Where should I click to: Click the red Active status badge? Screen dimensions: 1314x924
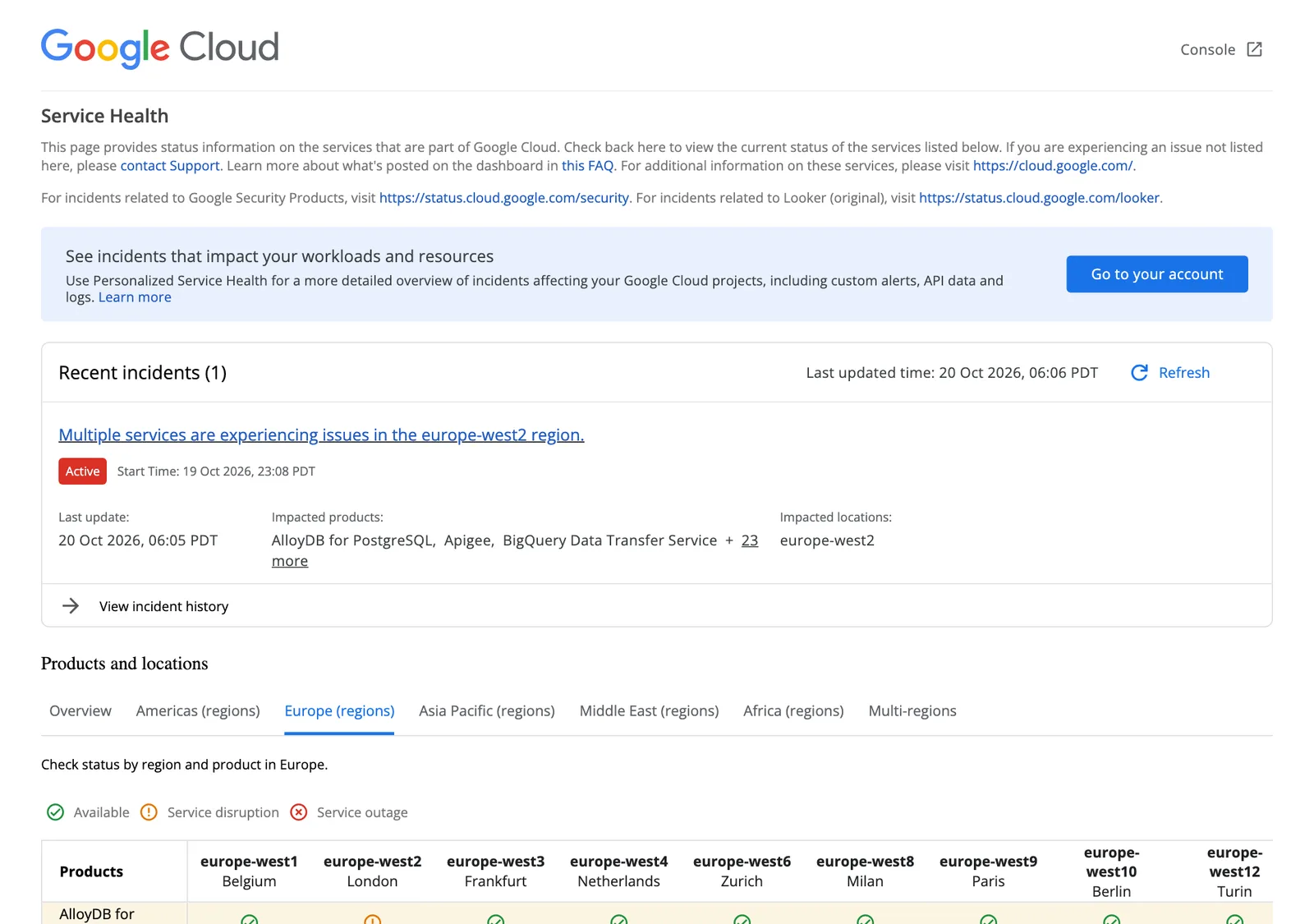point(82,471)
